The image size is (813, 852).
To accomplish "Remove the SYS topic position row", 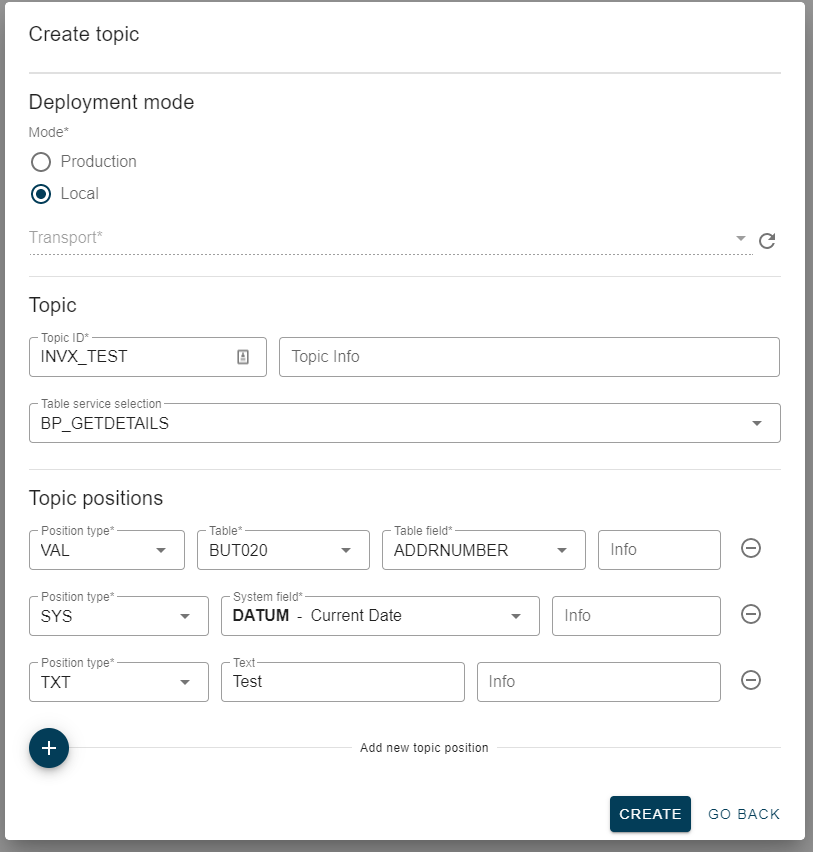I will [751, 614].
